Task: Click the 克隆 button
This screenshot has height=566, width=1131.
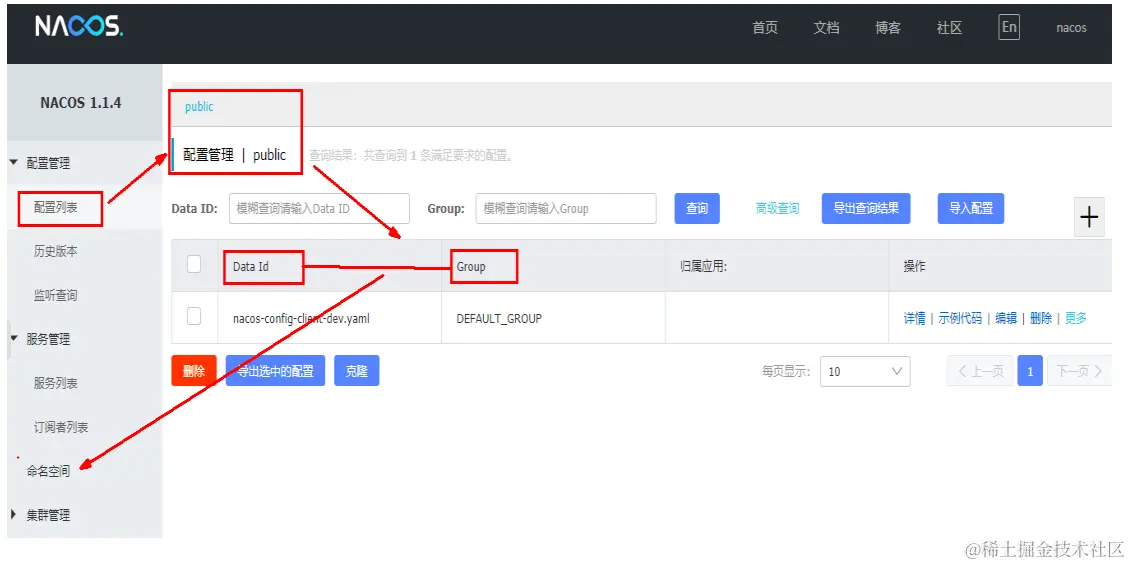Action: click(x=356, y=371)
